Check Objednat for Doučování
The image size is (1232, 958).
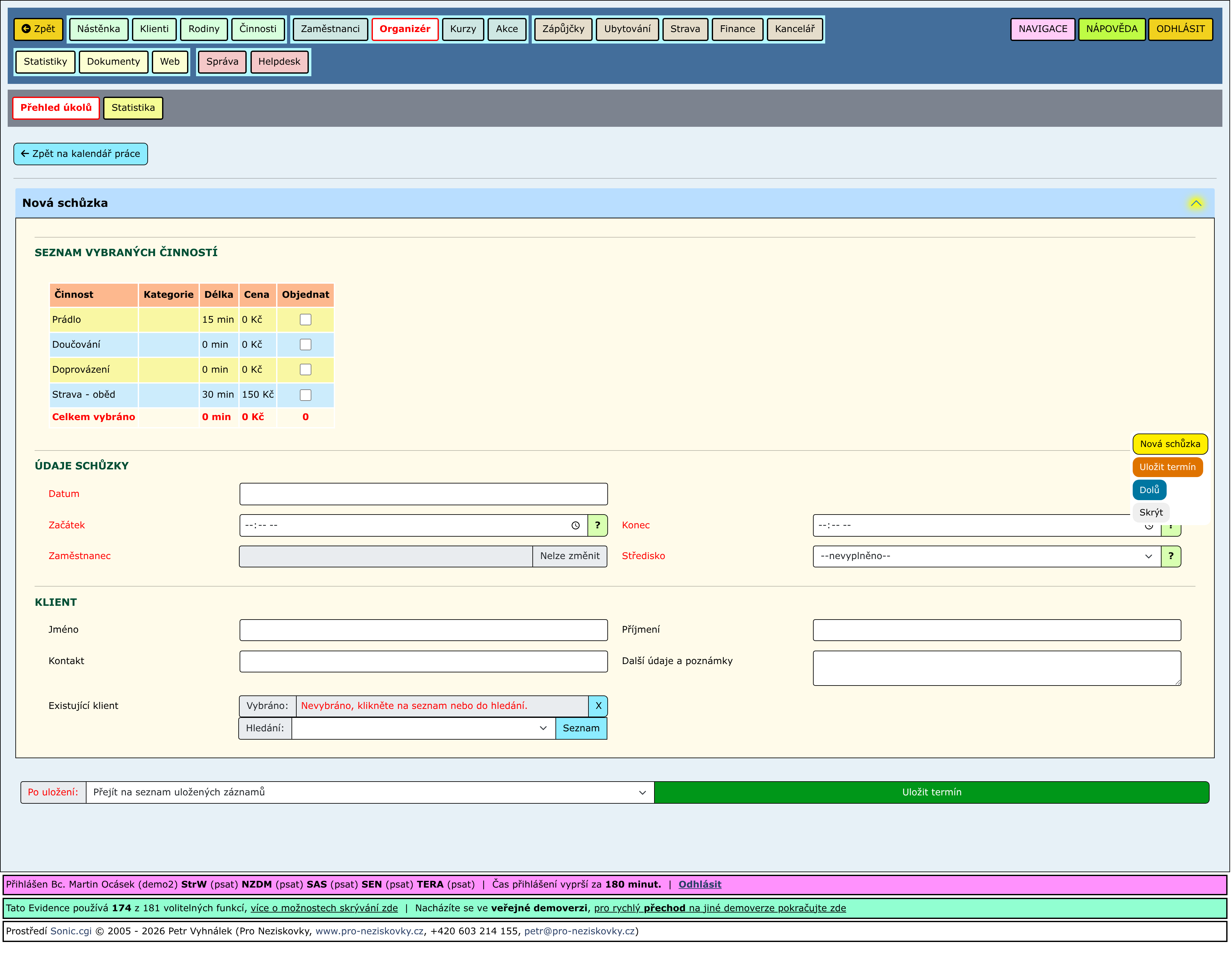305,345
